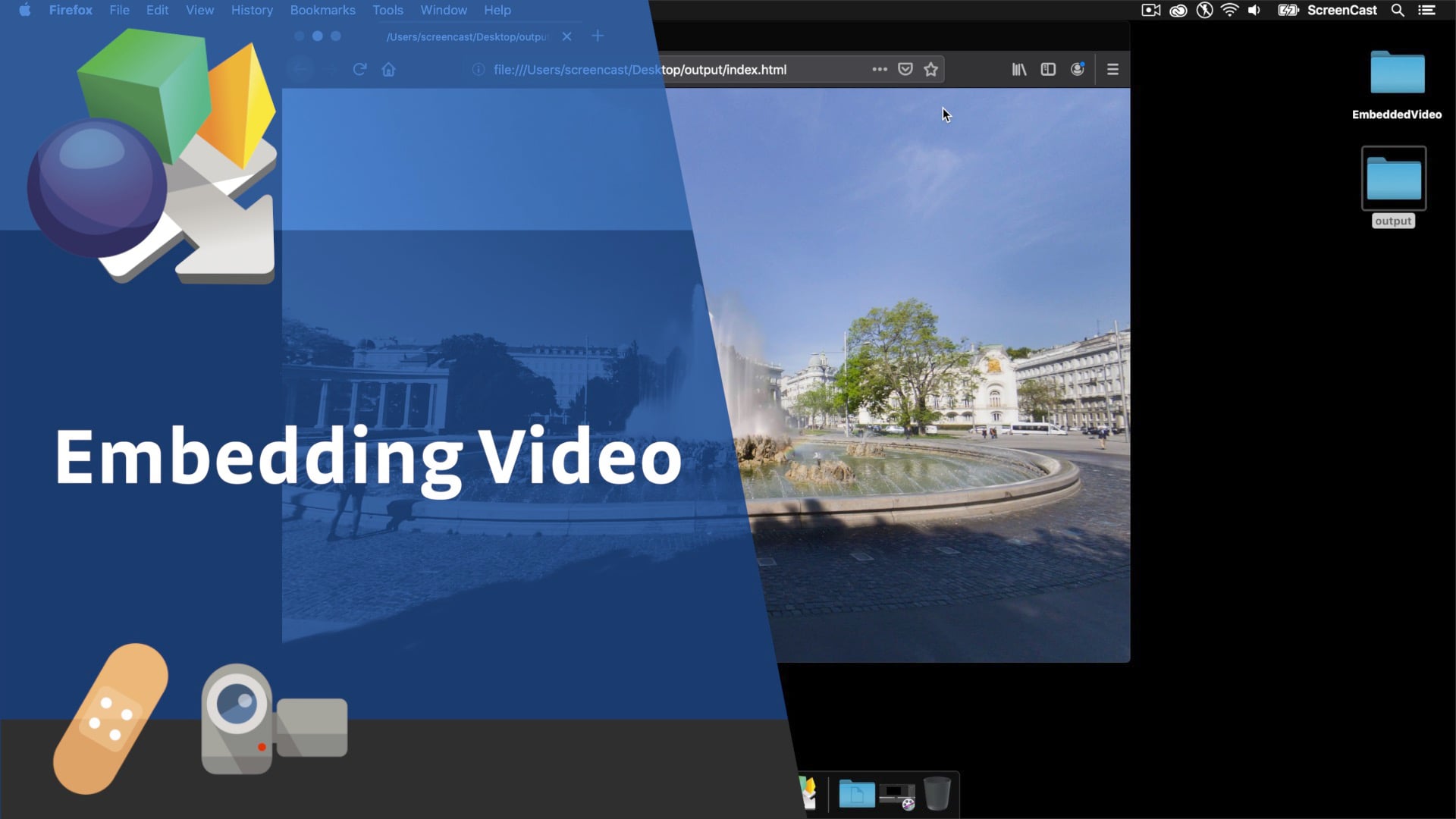Image resolution: width=1456 pixels, height=819 pixels.
Task: Open the History menu
Action: click(x=252, y=10)
